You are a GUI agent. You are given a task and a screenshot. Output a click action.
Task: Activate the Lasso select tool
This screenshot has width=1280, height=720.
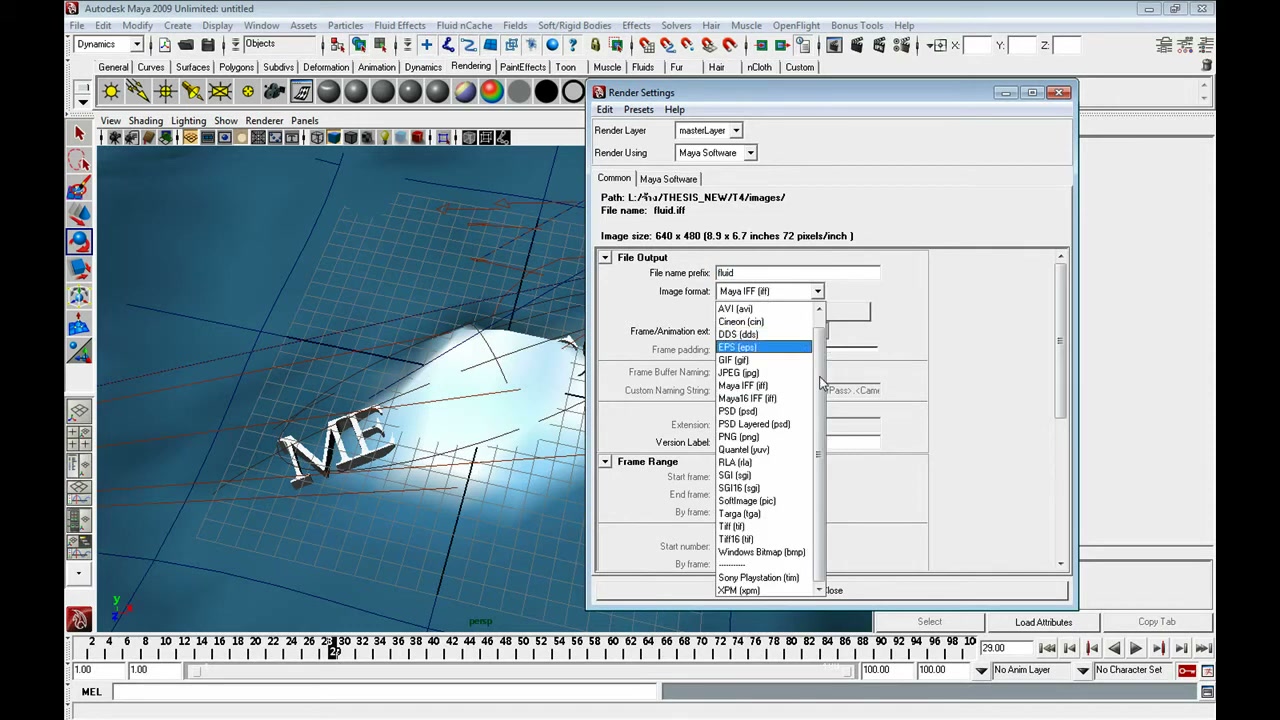(x=80, y=160)
